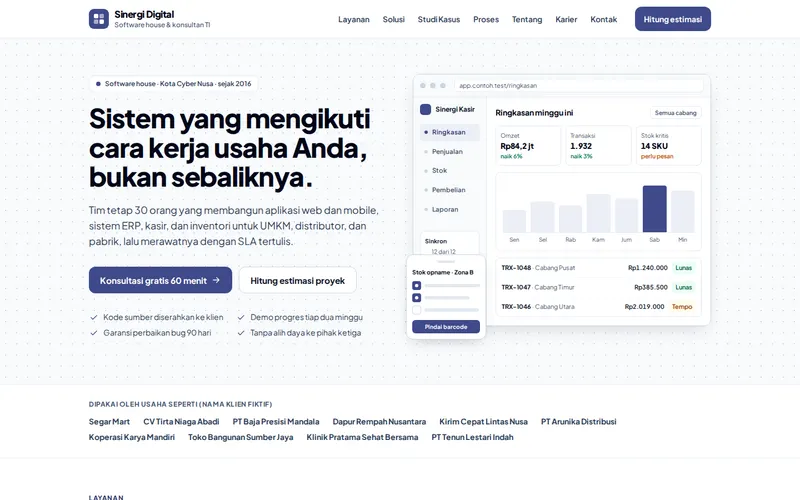Click the Sinergi Digital logo icon
This screenshot has height=500, width=800.
(98, 19)
